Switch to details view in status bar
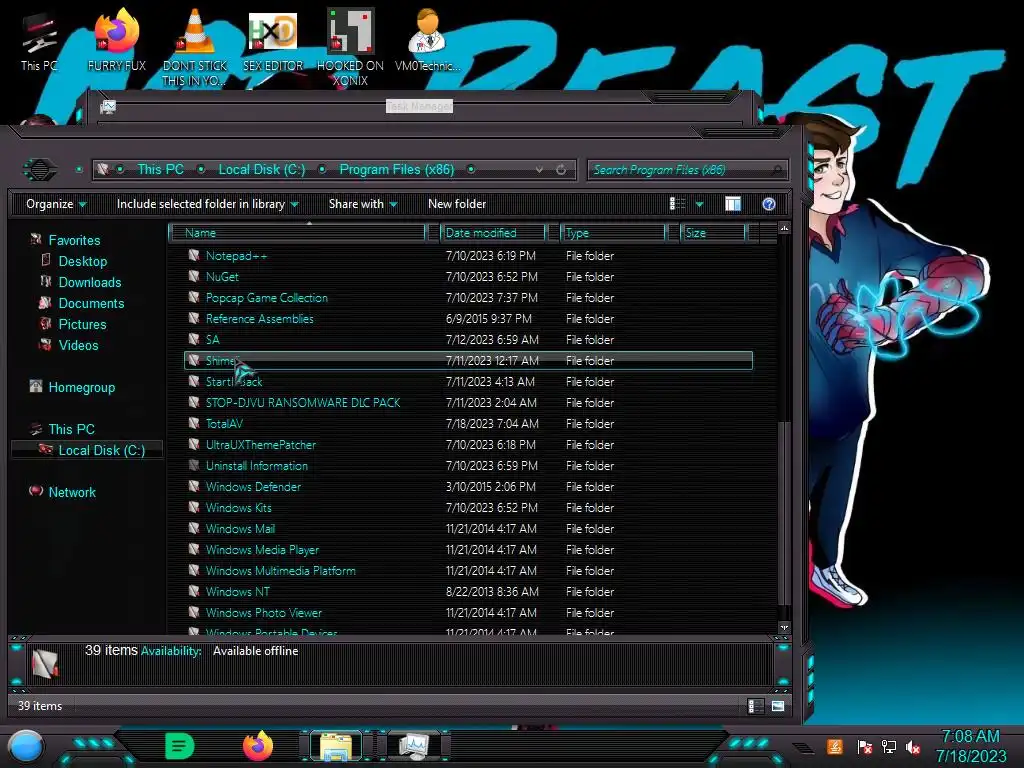The image size is (1024, 768). (x=755, y=706)
